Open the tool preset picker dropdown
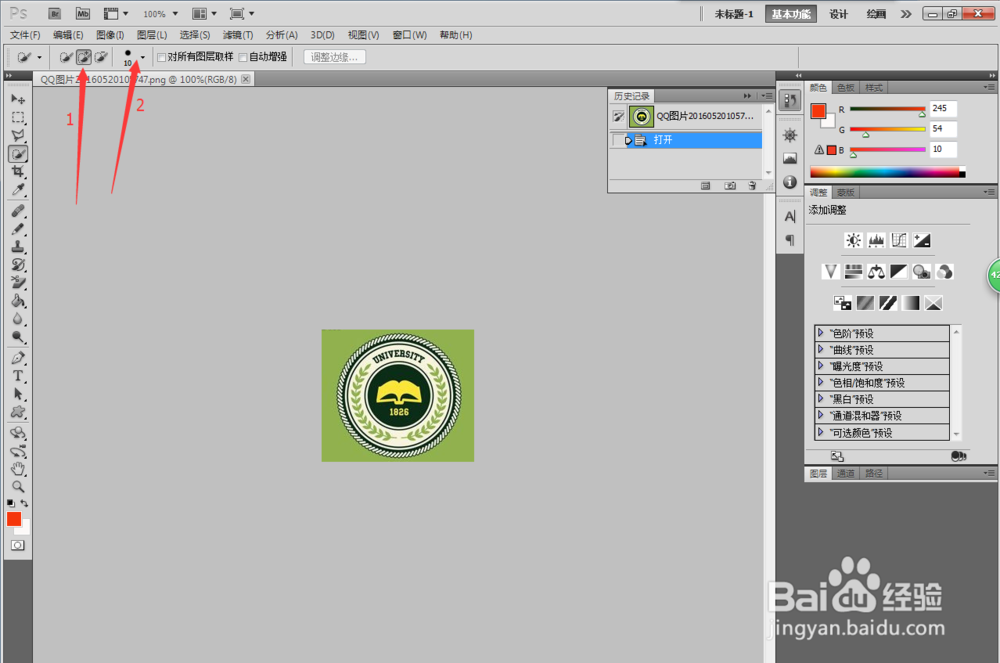This screenshot has height=663, width=1000. pyautogui.click(x=39, y=57)
